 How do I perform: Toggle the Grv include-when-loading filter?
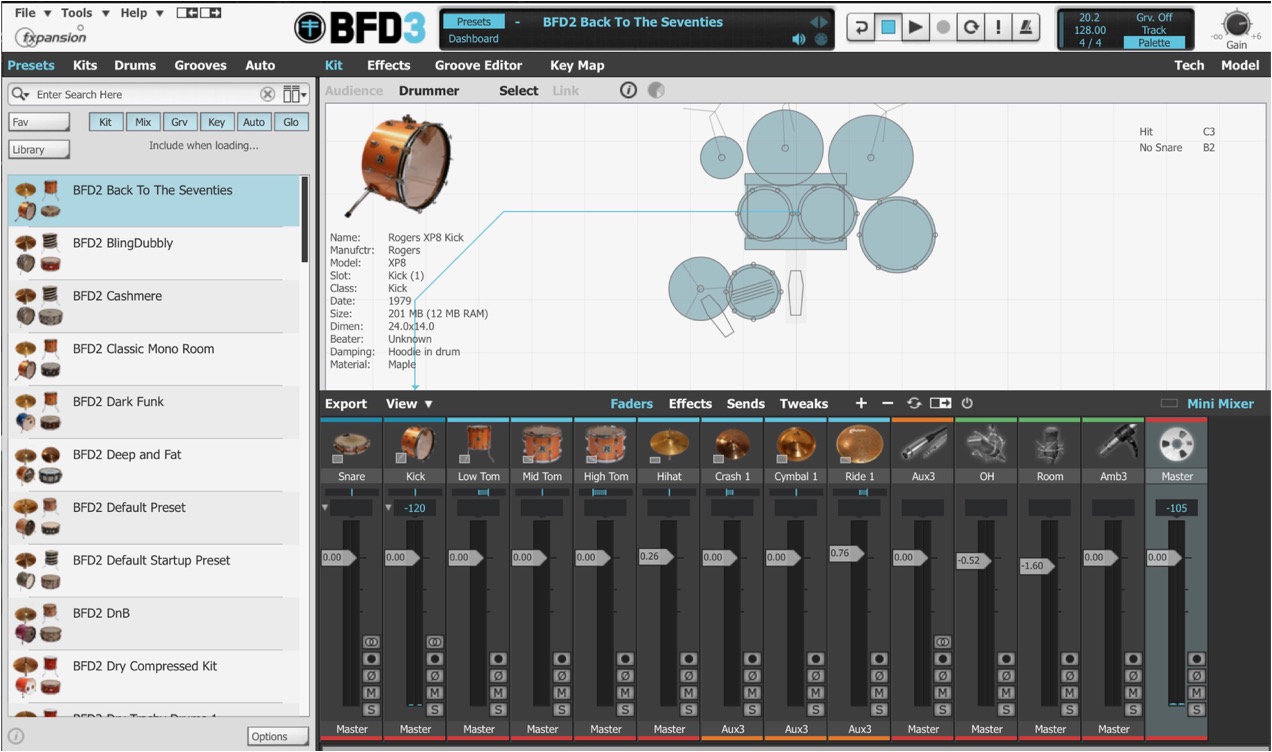(179, 122)
